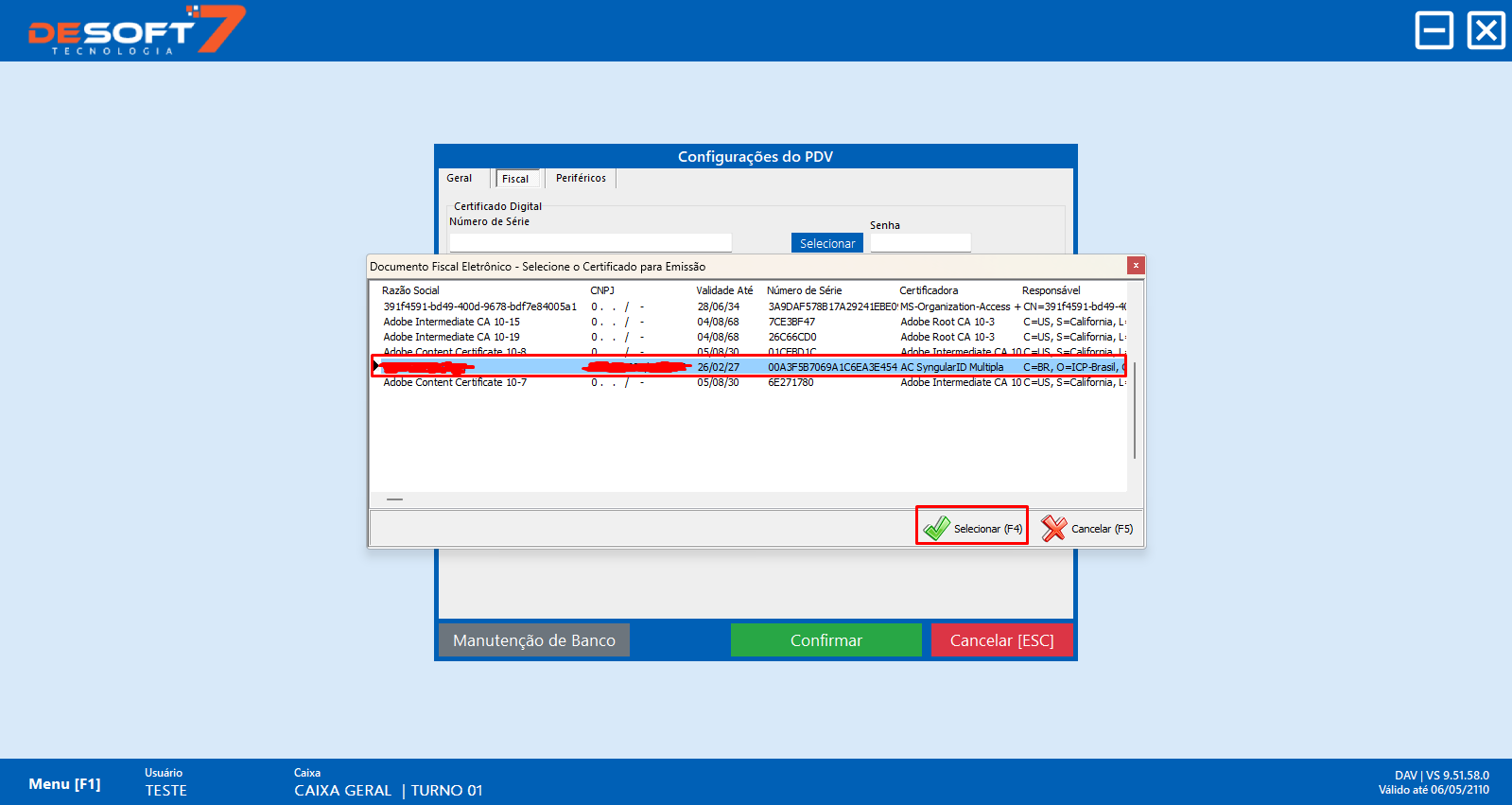The image size is (1512, 805).
Task: Click the vertical scrollbar of certificate list
Action: point(1135,410)
